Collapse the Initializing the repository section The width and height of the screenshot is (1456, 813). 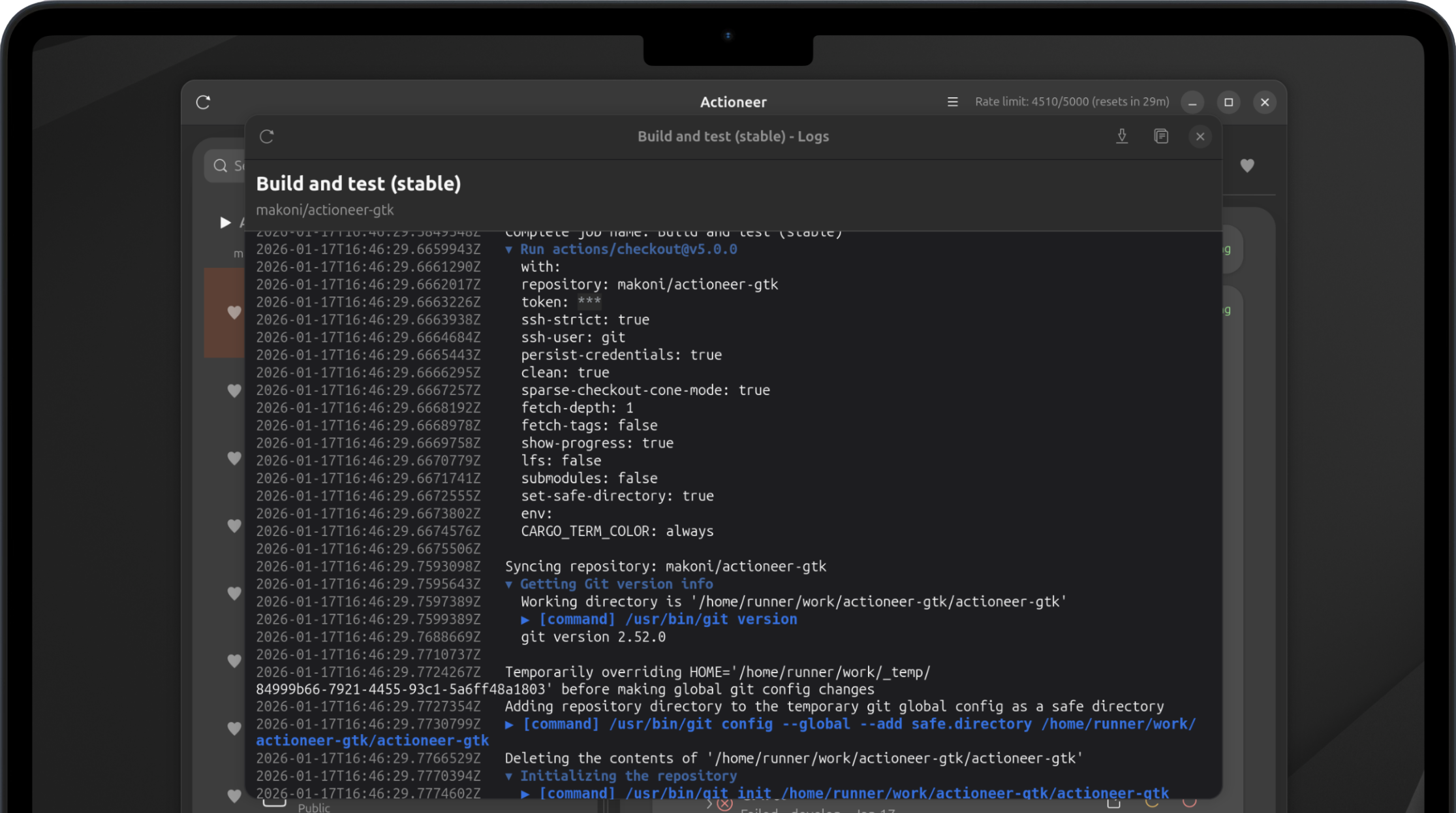tap(510, 776)
